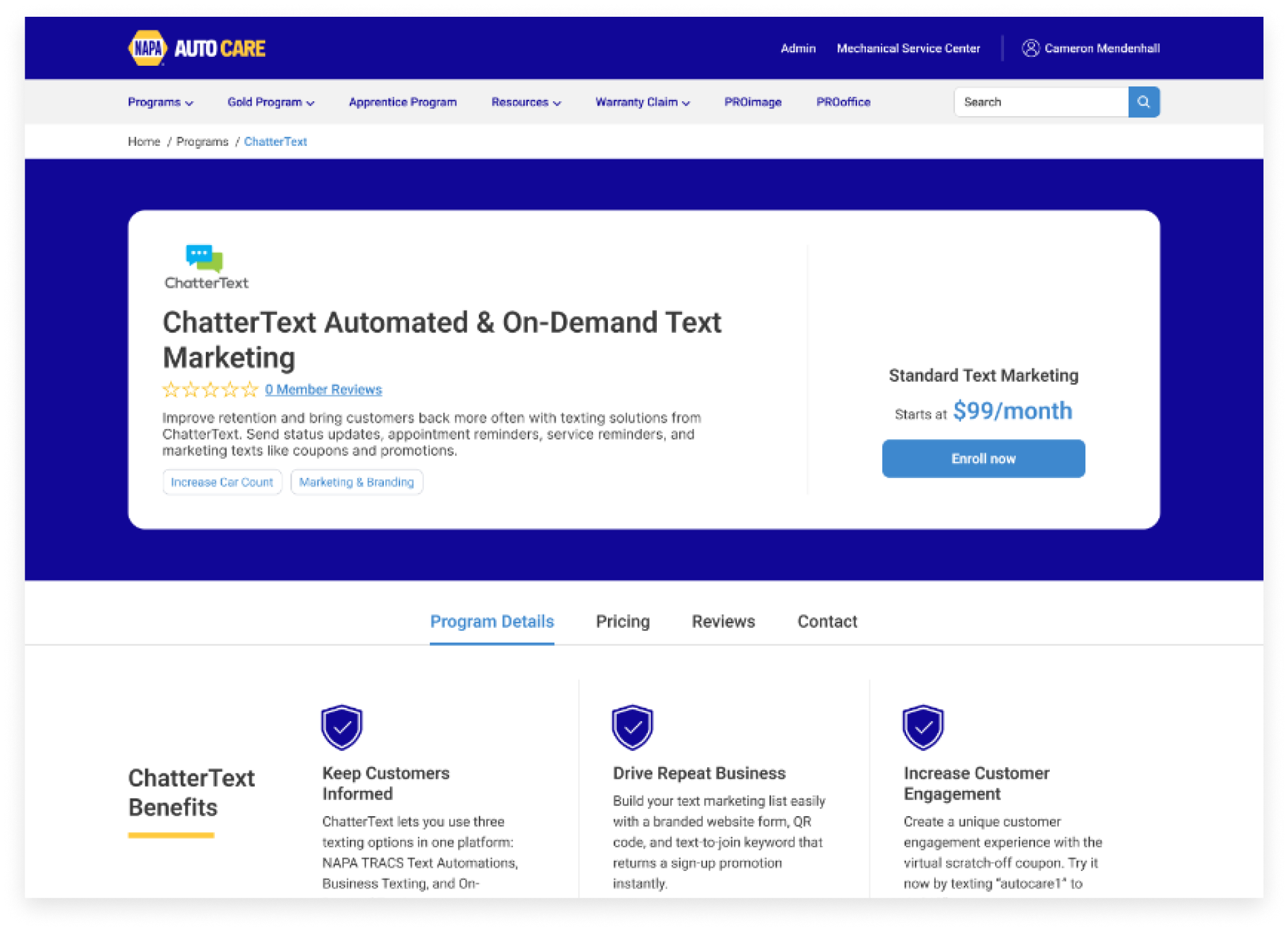Click the ChatterText logo in the card

point(206,268)
